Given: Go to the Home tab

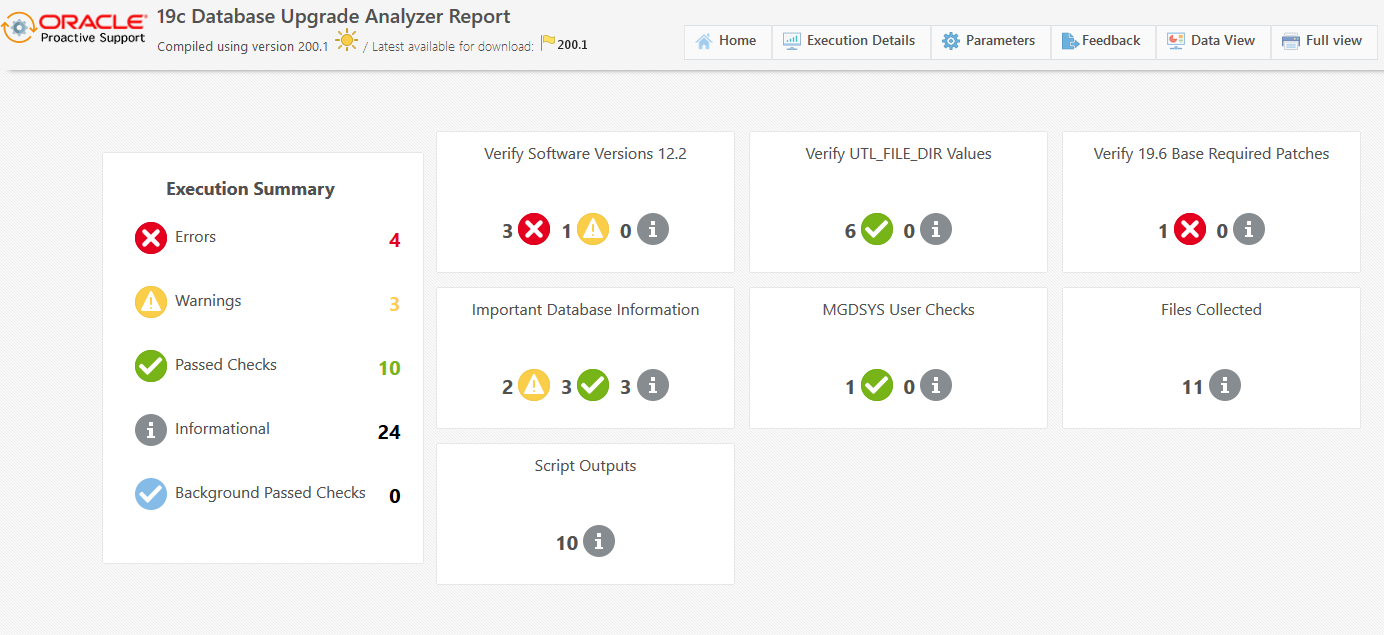Looking at the screenshot, I should [727, 42].
